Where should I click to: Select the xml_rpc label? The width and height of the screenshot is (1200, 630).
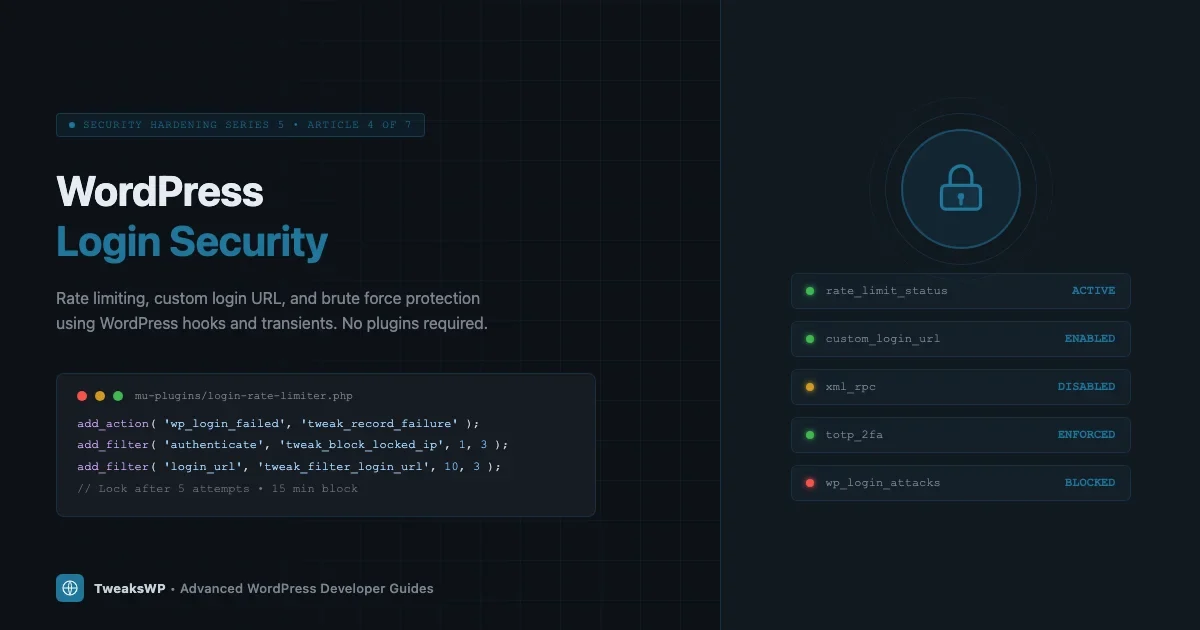click(x=850, y=387)
